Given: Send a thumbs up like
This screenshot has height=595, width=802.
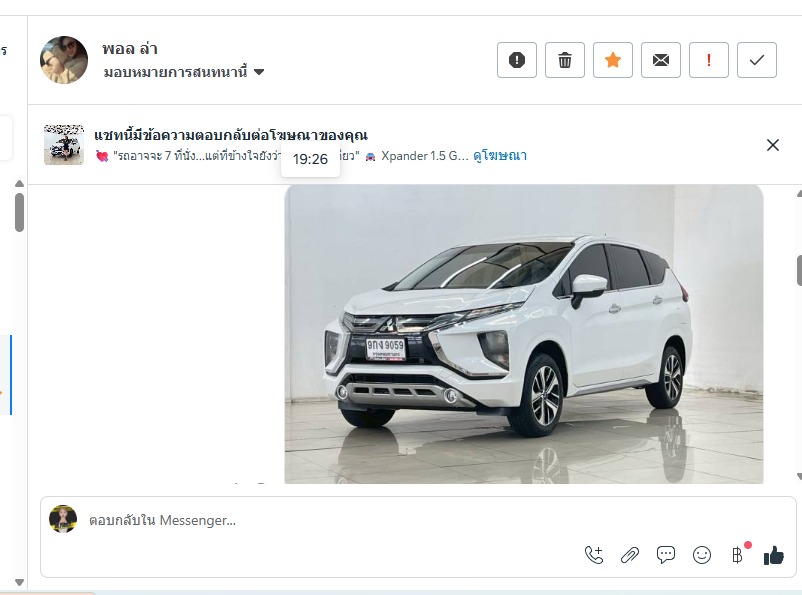Looking at the screenshot, I should (x=773, y=555).
